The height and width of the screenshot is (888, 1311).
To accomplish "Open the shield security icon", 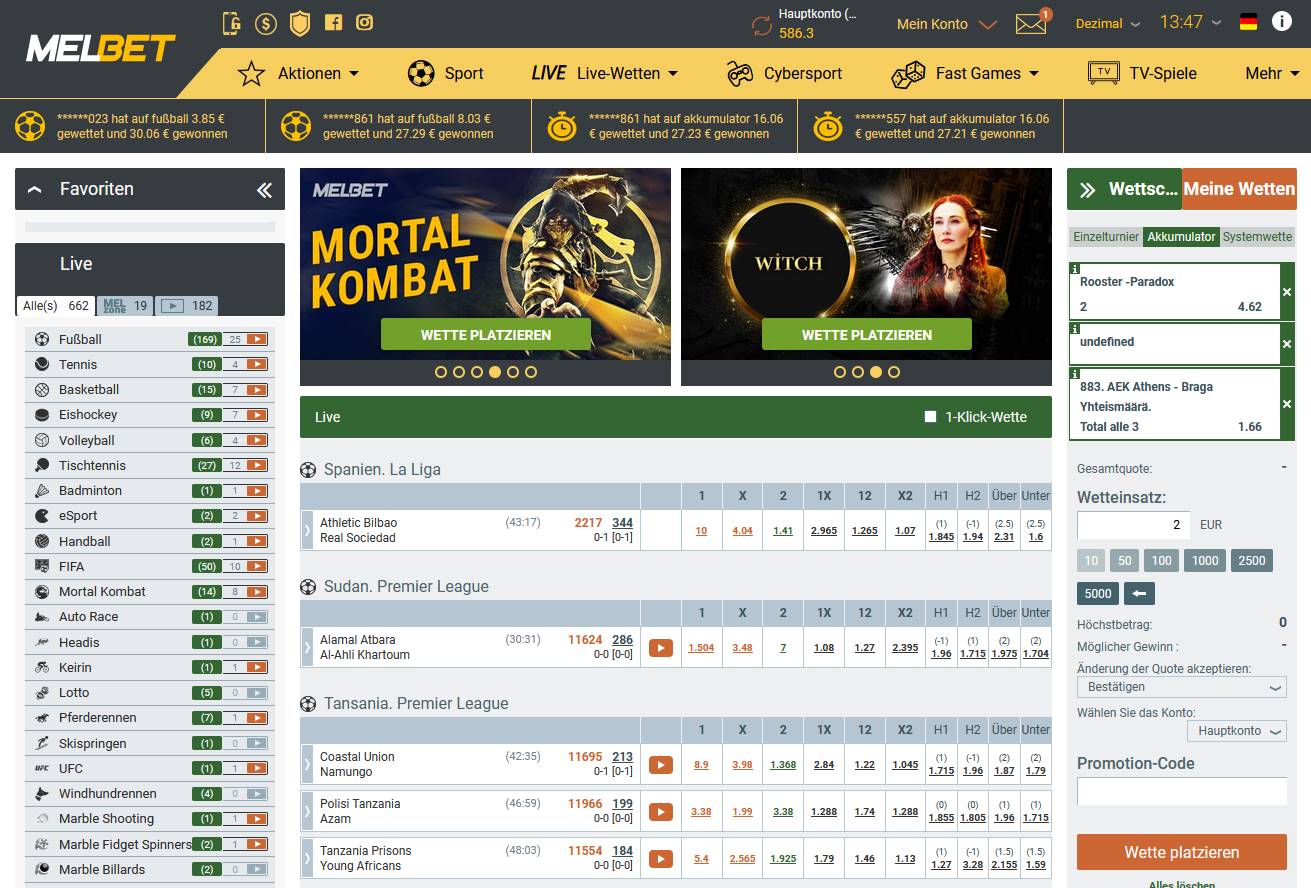I will 300,22.
